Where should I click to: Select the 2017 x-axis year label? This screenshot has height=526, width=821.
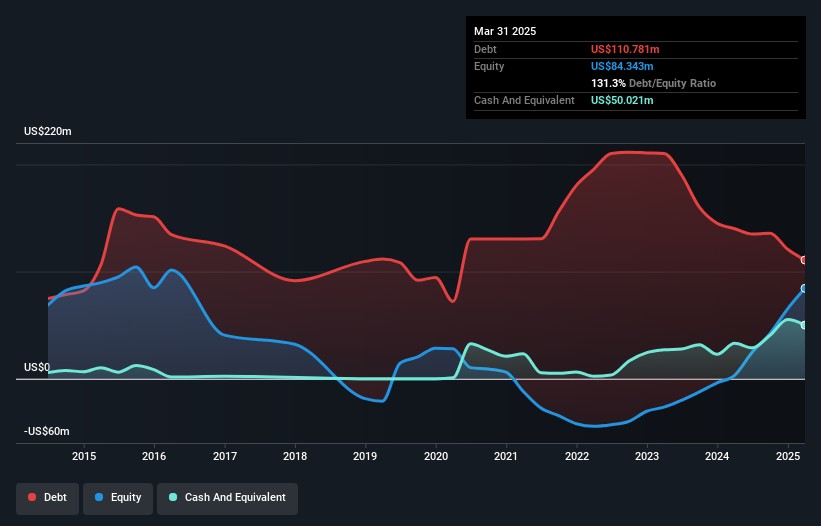point(225,457)
